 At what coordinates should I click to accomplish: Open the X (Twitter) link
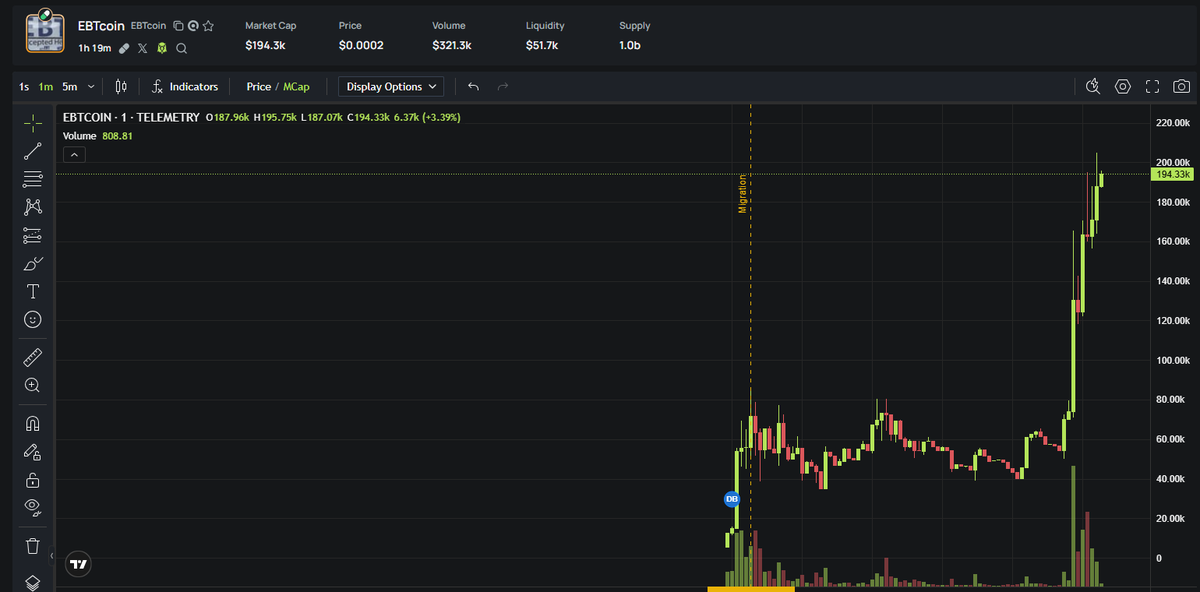pyautogui.click(x=142, y=48)
